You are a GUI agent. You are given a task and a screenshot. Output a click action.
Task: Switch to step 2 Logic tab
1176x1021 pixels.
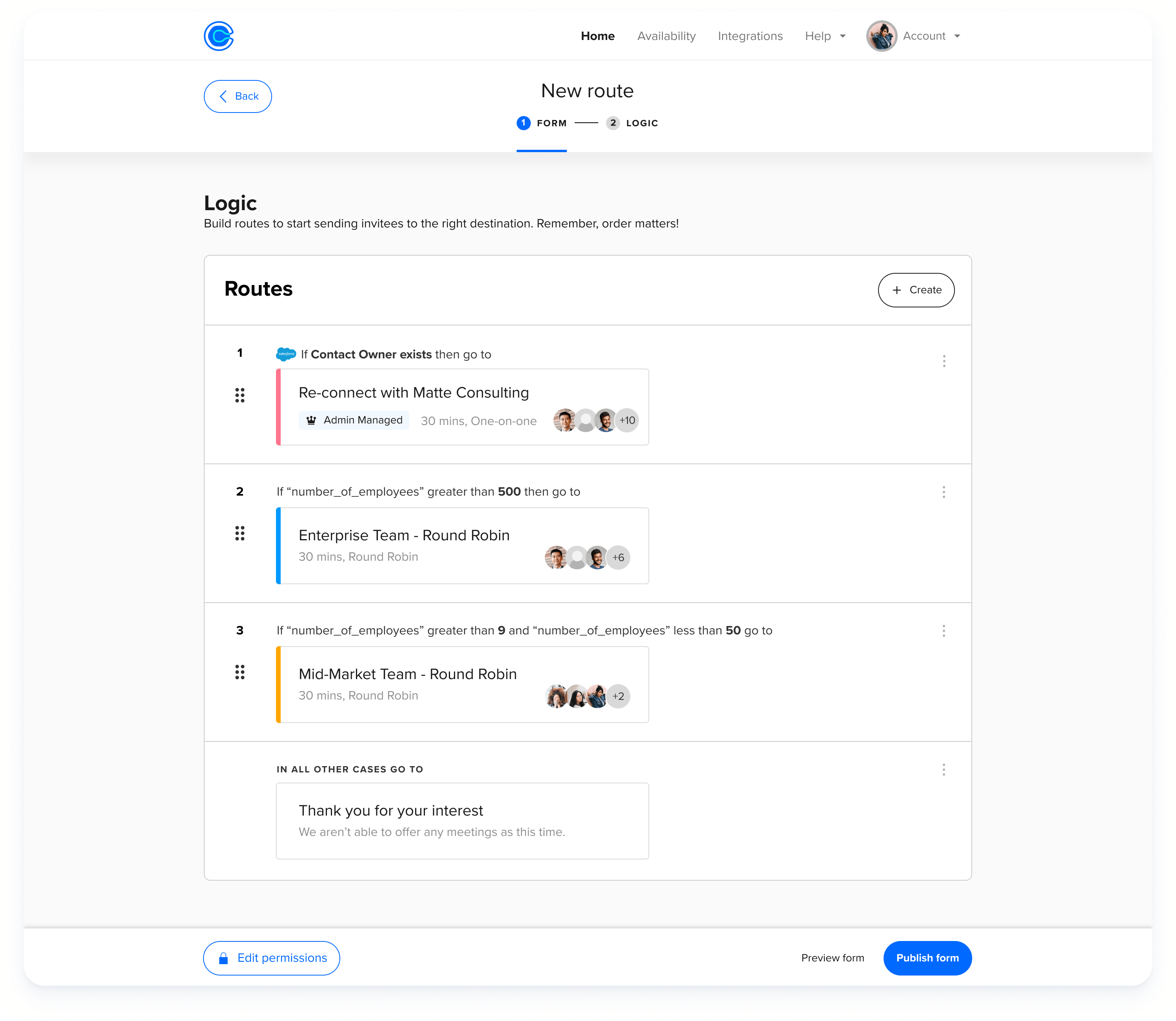(632, 123)
